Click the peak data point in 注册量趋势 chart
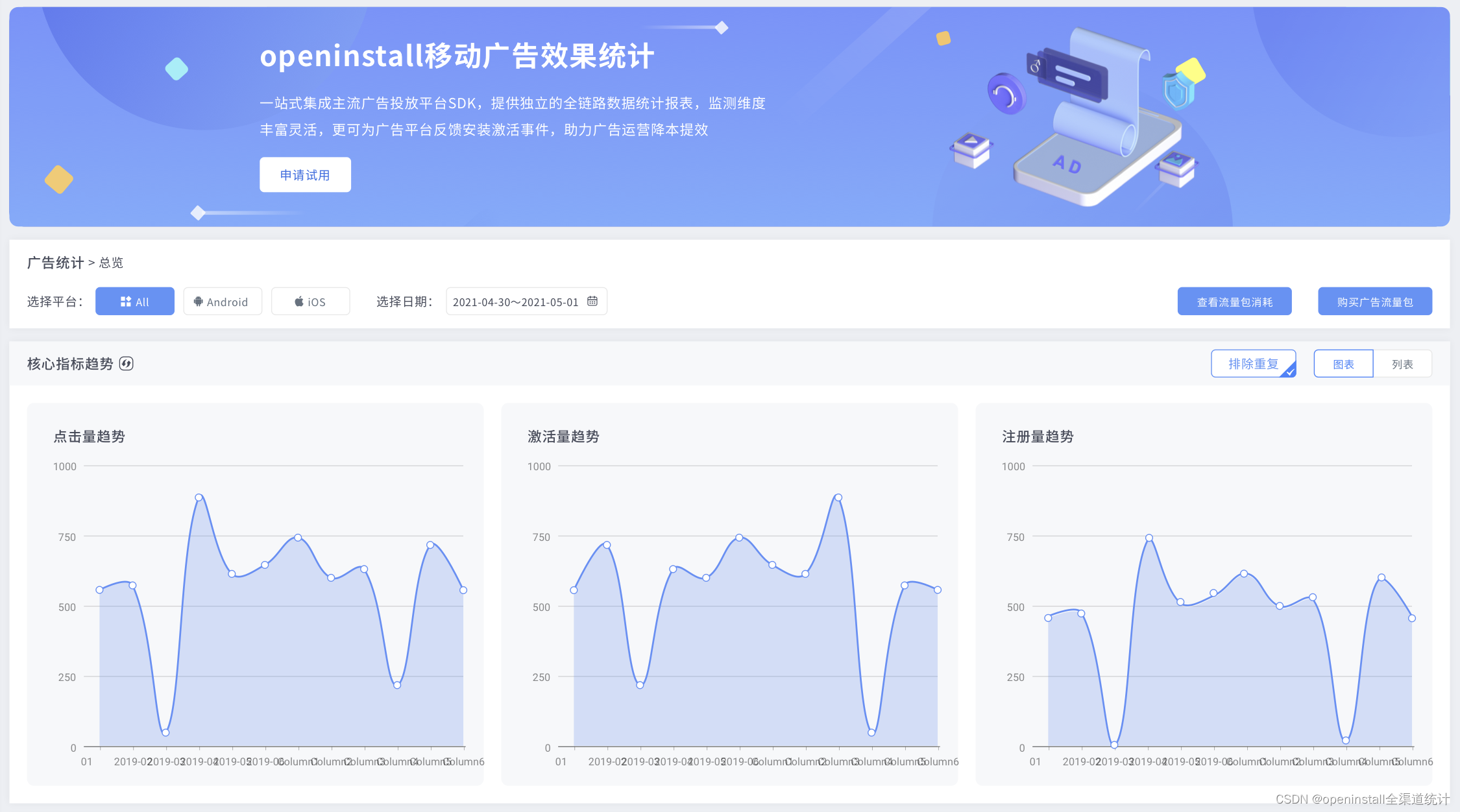This screenshot has height=812, width=1460. pyautogui.click(x=1149, y=538)
